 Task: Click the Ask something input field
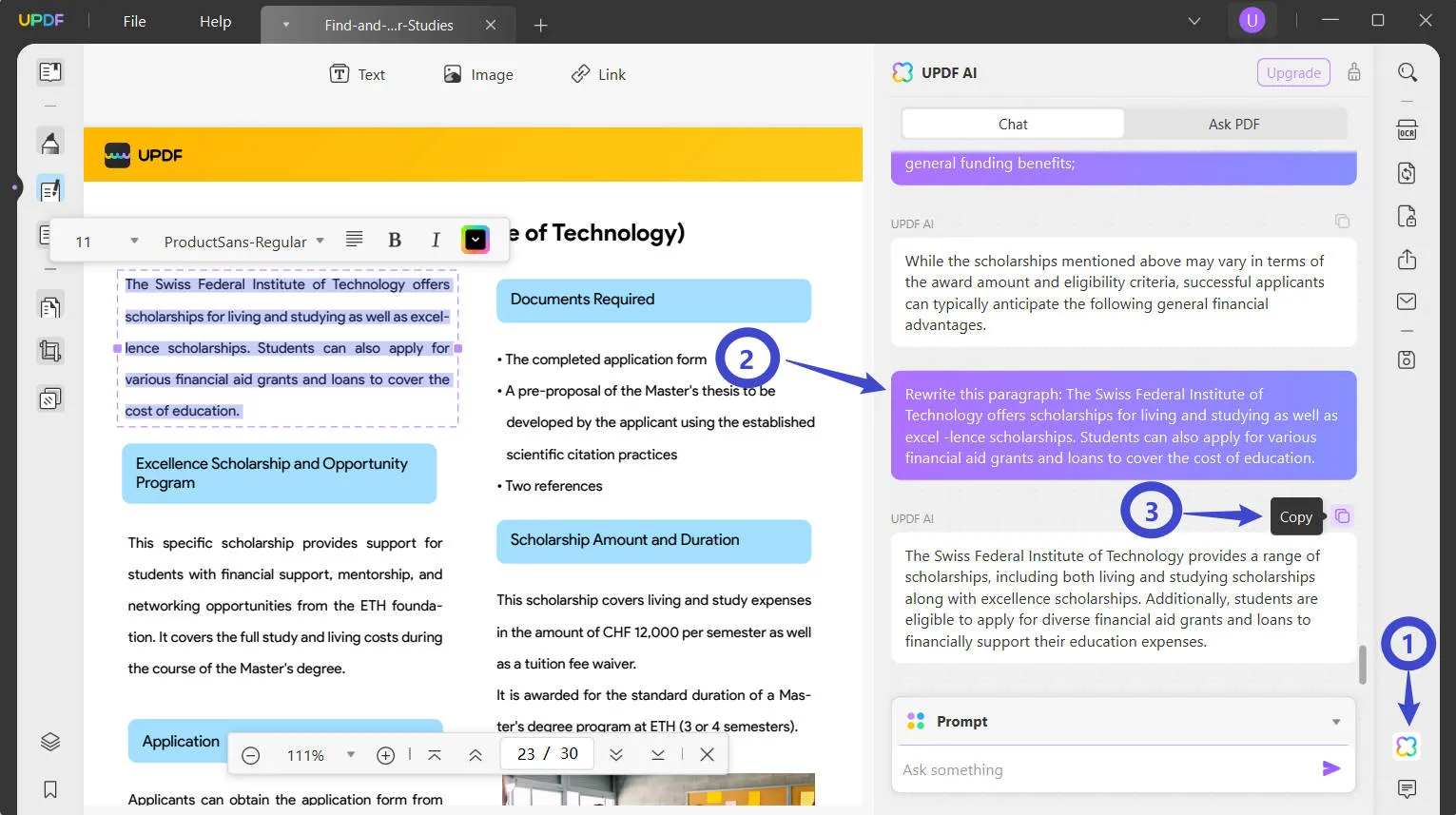pos(1108,769)
